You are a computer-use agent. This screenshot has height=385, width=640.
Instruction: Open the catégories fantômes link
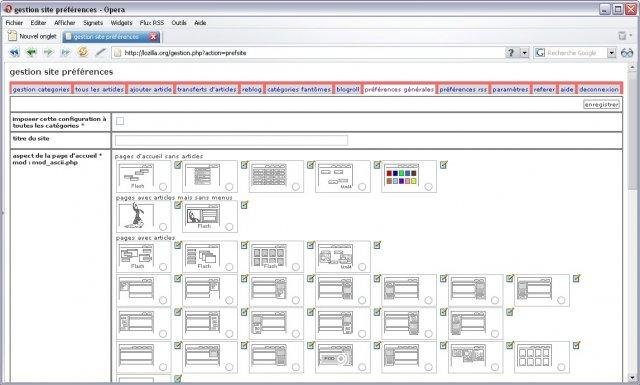pyautogui.click(x=299, y=89)
